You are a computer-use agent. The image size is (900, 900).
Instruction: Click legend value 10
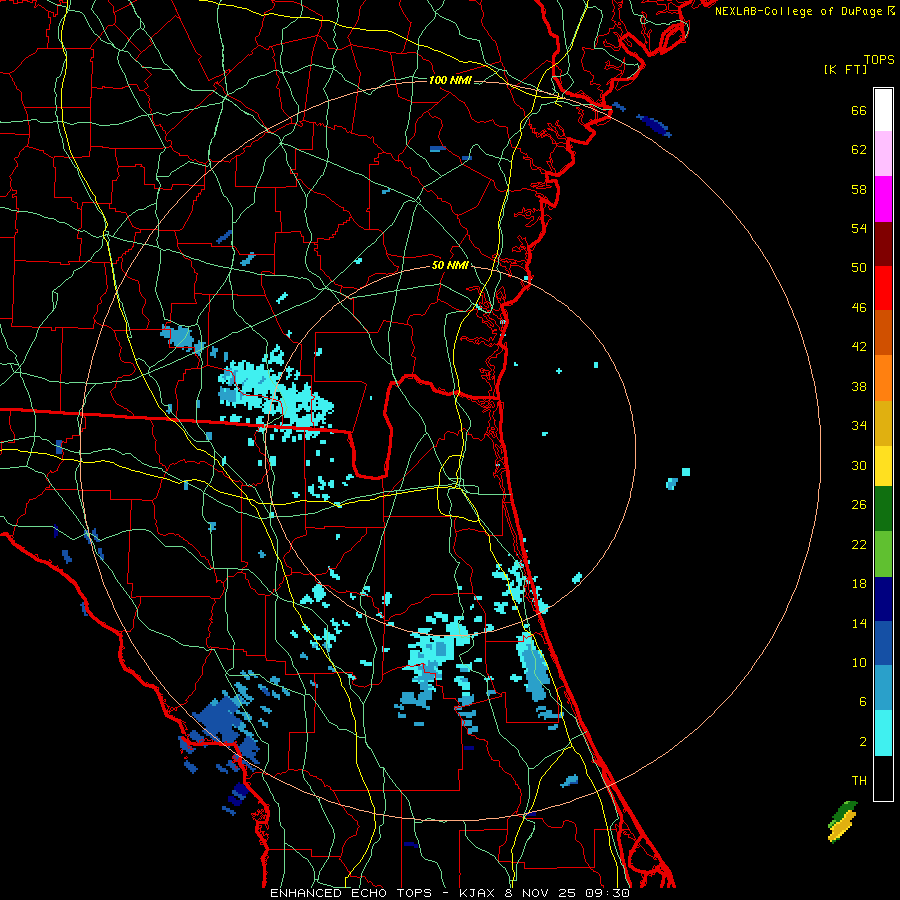pyautogui.click(x=859, y=662)
